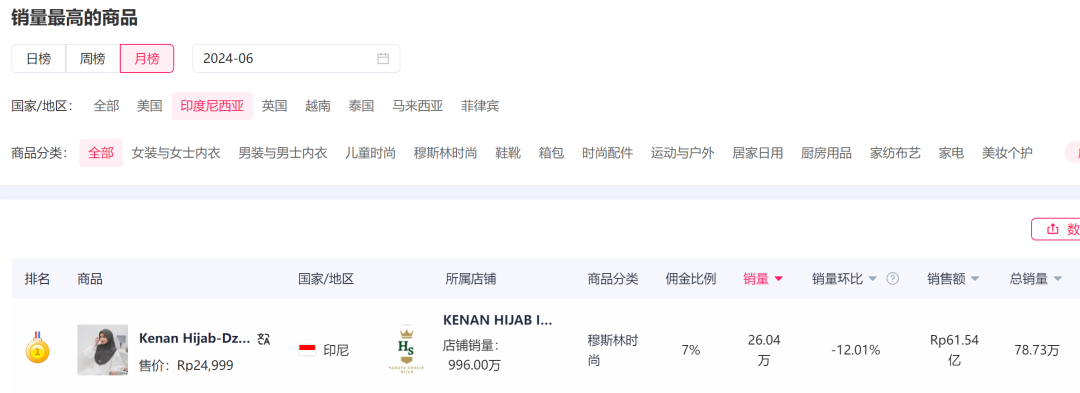Click the 商品 column header
Screen dimensions: 1080x393
tap(90, 279)
